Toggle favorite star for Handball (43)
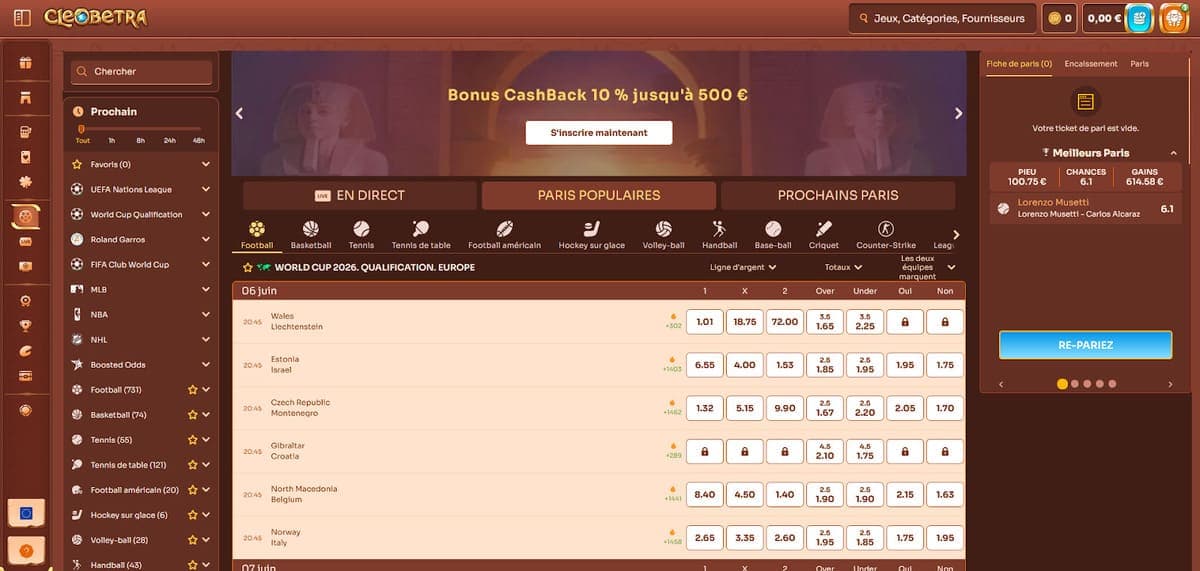The height and width of the screenshot is (571, 1200). (x=192, y=565)
